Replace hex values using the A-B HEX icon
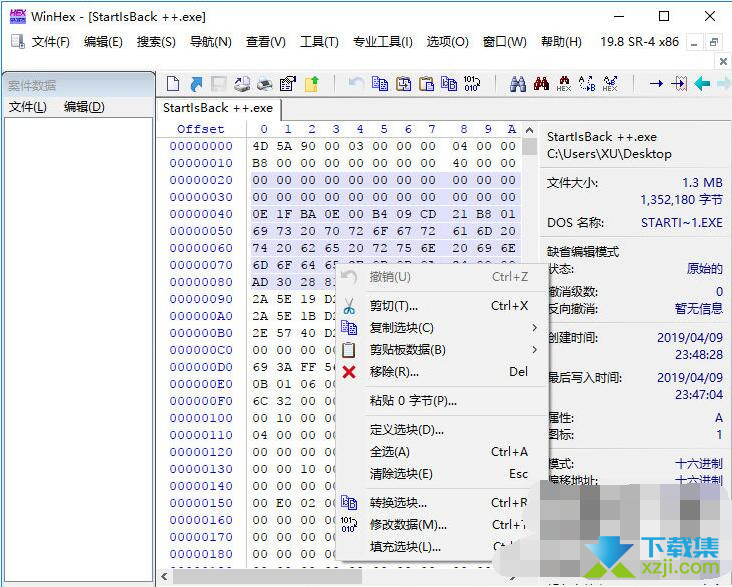 [610, 84]
